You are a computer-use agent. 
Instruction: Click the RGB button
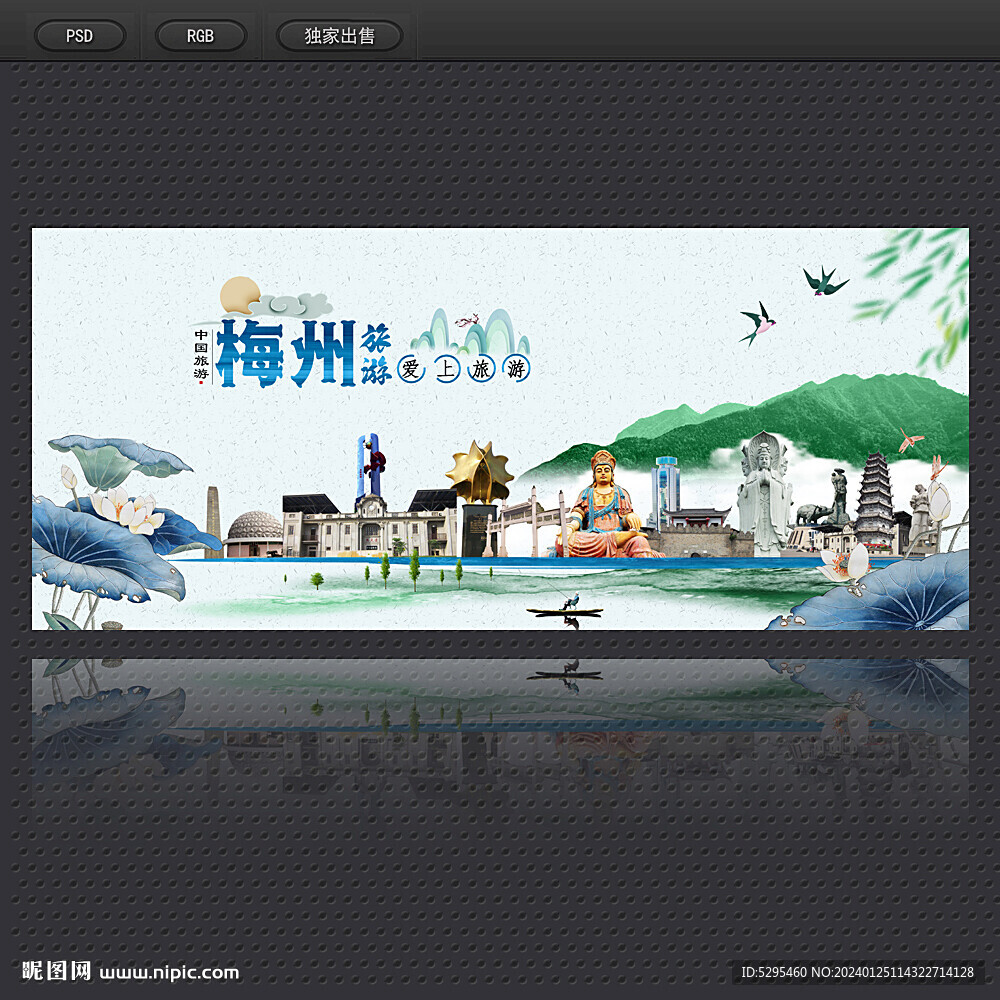coord(200,36)
